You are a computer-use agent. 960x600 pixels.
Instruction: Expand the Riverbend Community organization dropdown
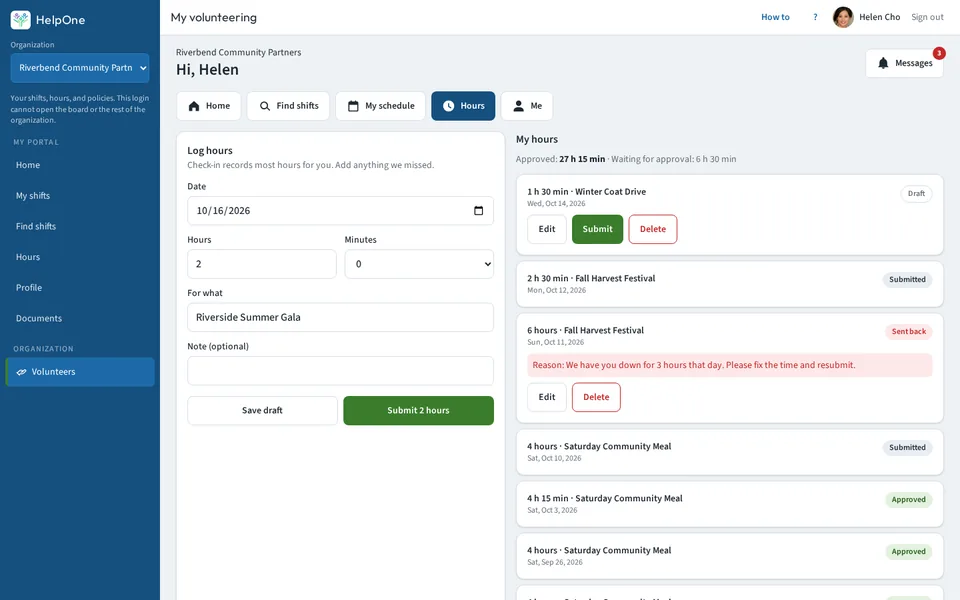(80, 68)
